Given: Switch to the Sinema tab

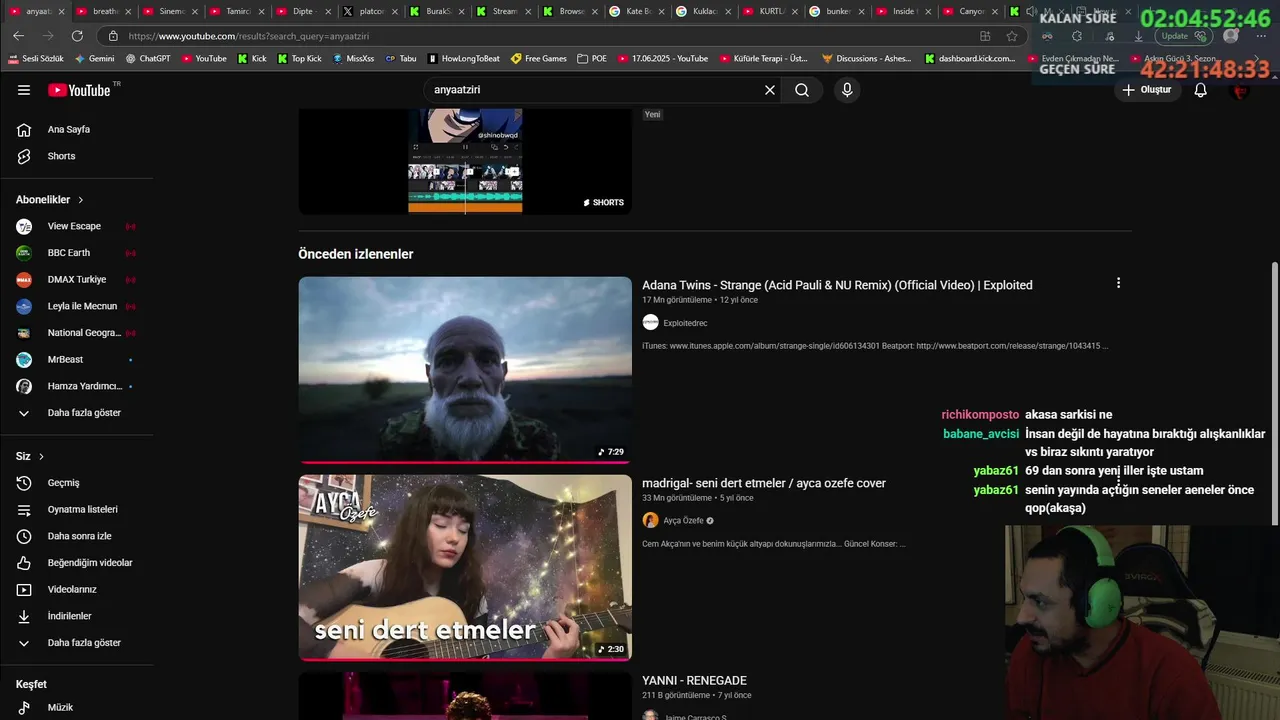Looking at the screenshot, I should point(171,11).
